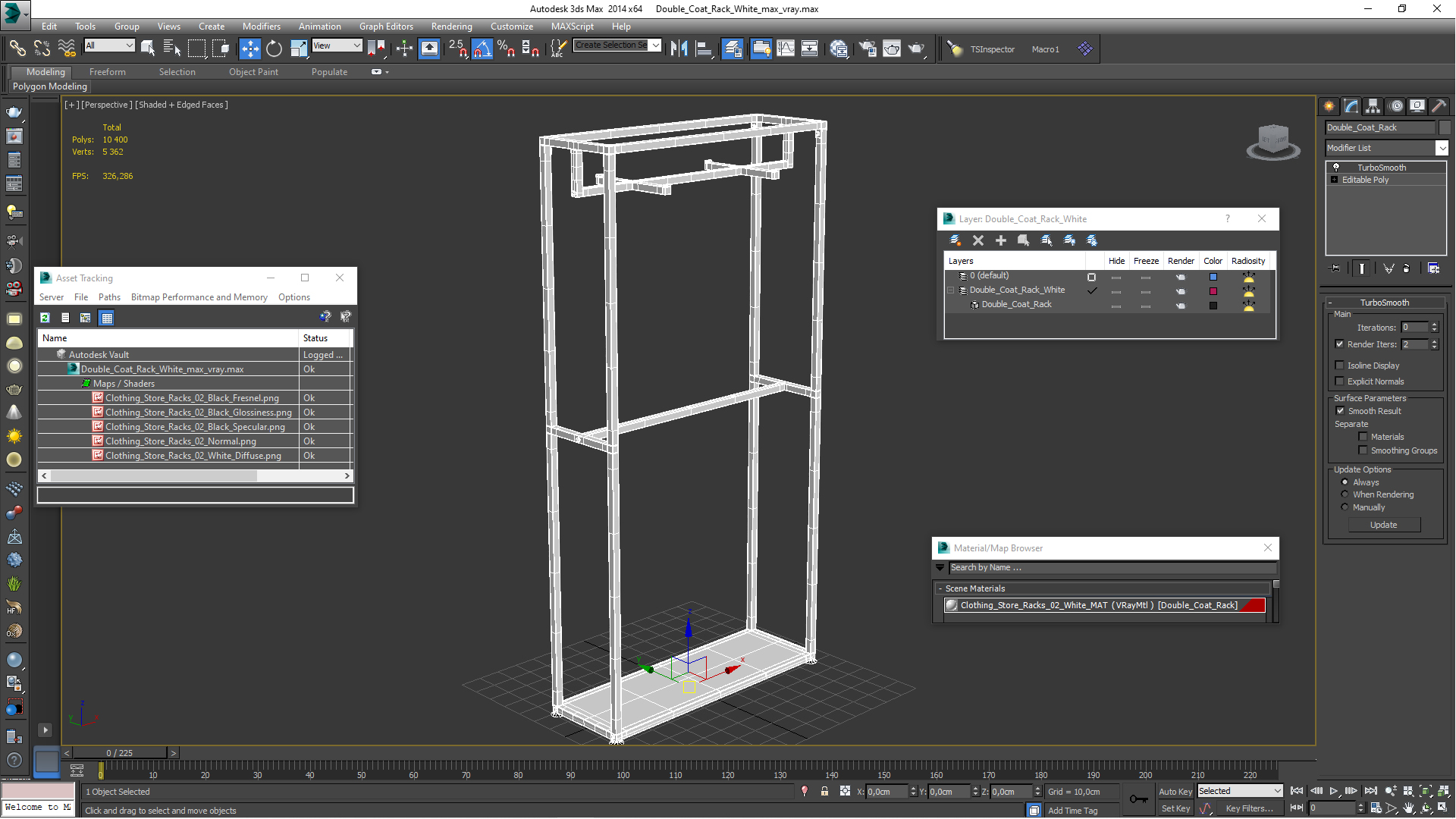Viewport: 1456px width, 819px height.
Task: Click the TSInspector flashlight icon
Action: tap(955, 49)
